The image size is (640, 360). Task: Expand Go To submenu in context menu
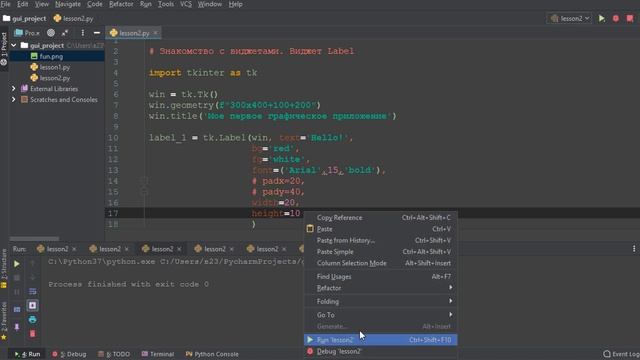[x=380, y=315]
